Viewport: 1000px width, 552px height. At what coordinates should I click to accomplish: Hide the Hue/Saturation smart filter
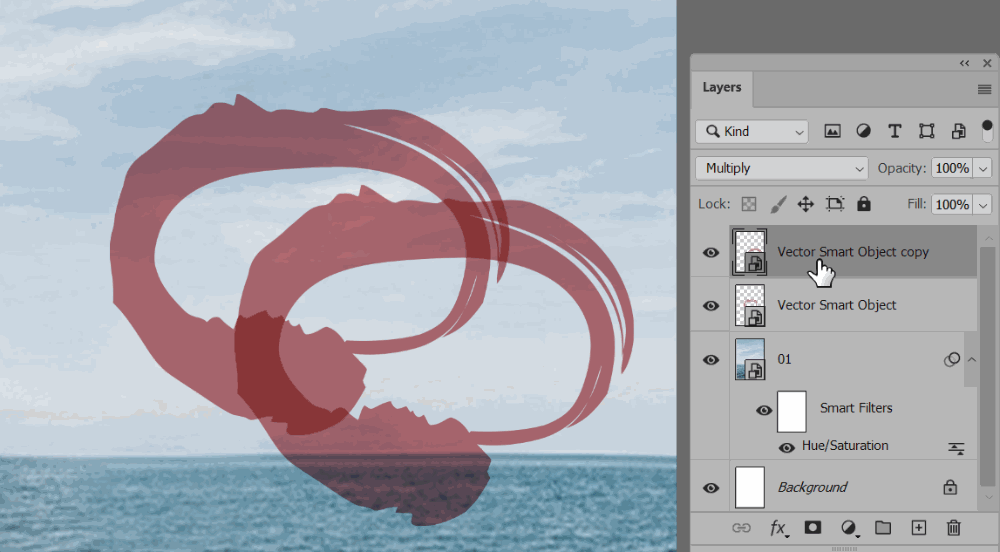click(x=786, y=447)
